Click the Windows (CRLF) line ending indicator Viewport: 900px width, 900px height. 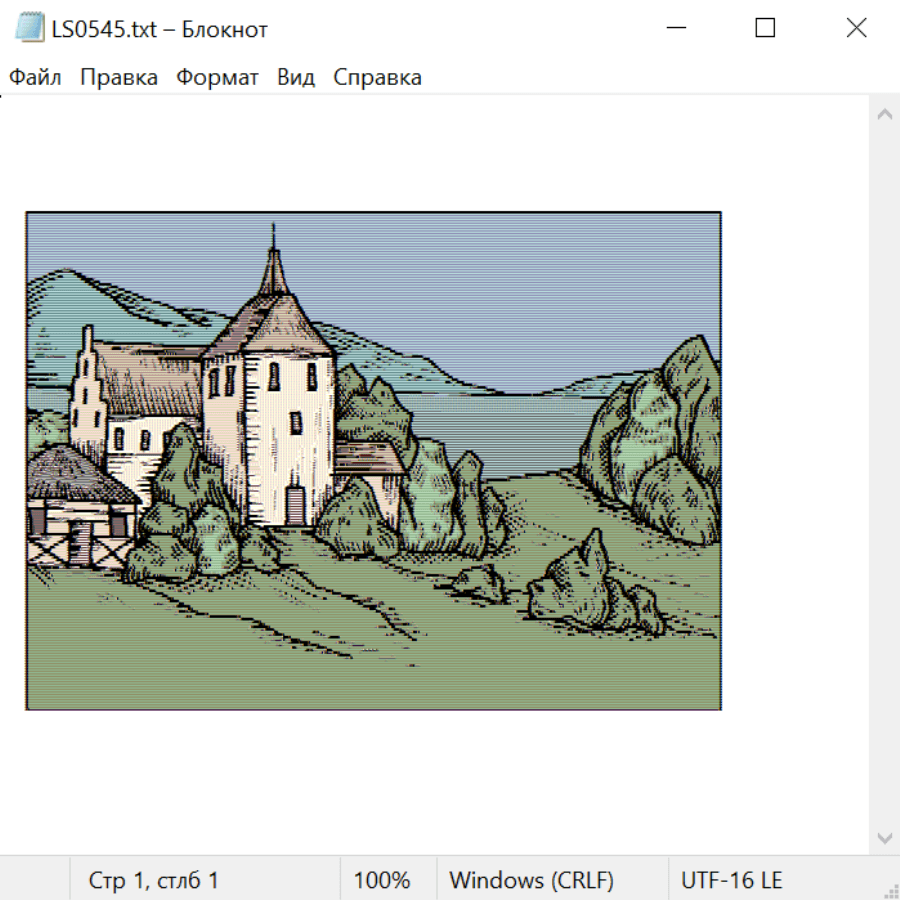point(531,880)
